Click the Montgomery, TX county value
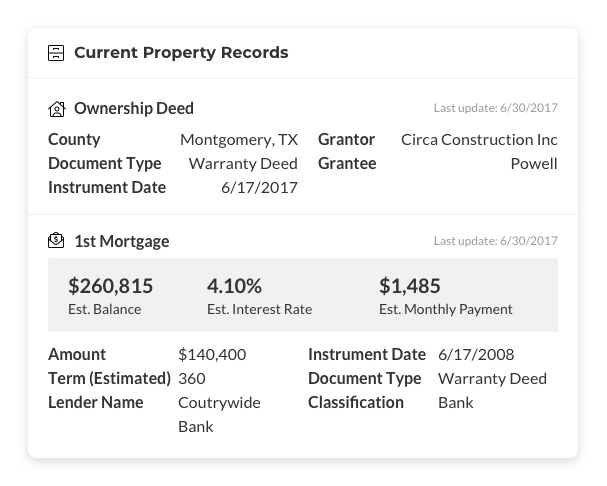Viewport: 607px width, 486px height. coord(239,140)
